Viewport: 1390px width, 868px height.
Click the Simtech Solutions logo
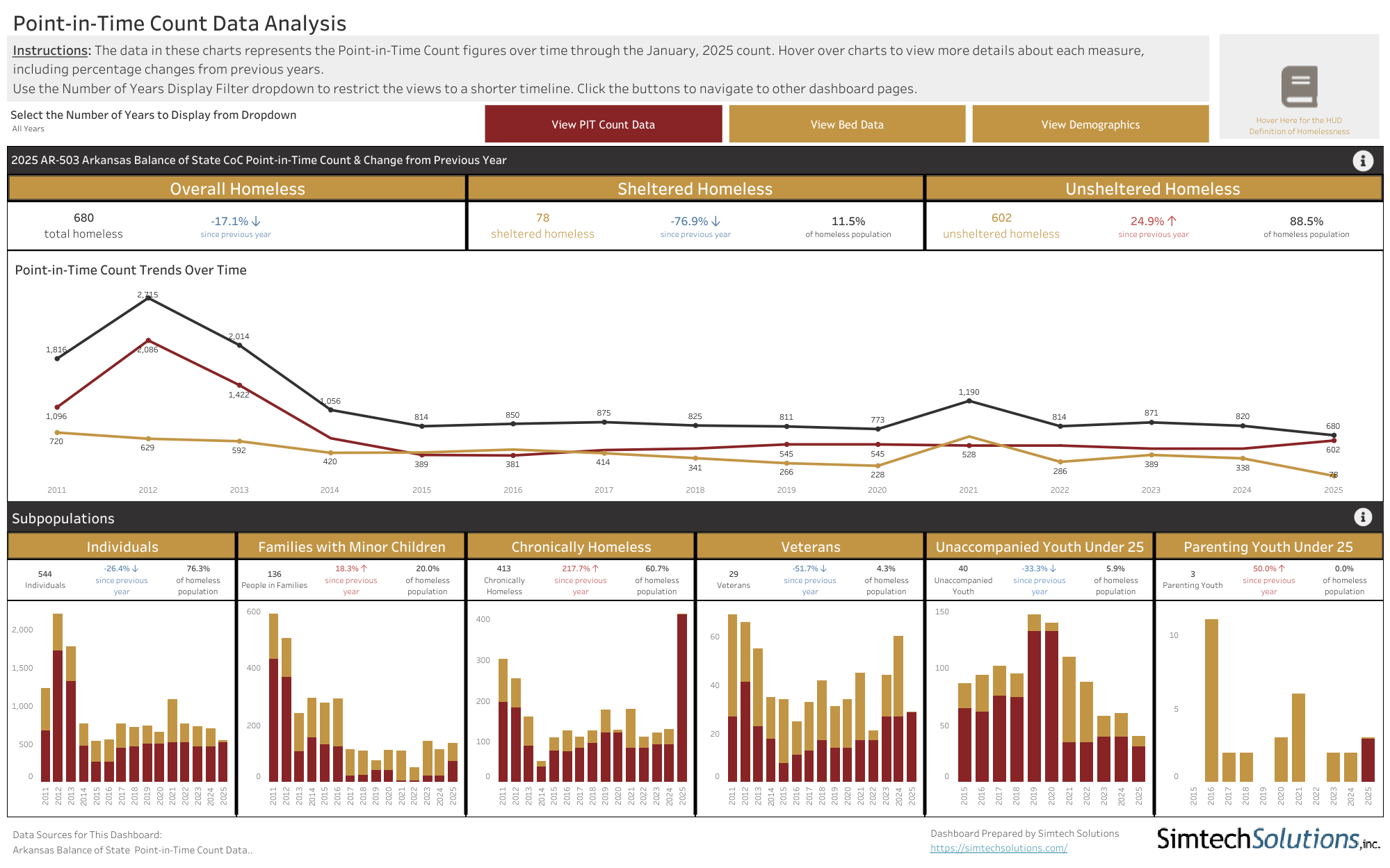(x=1268, y=839)
